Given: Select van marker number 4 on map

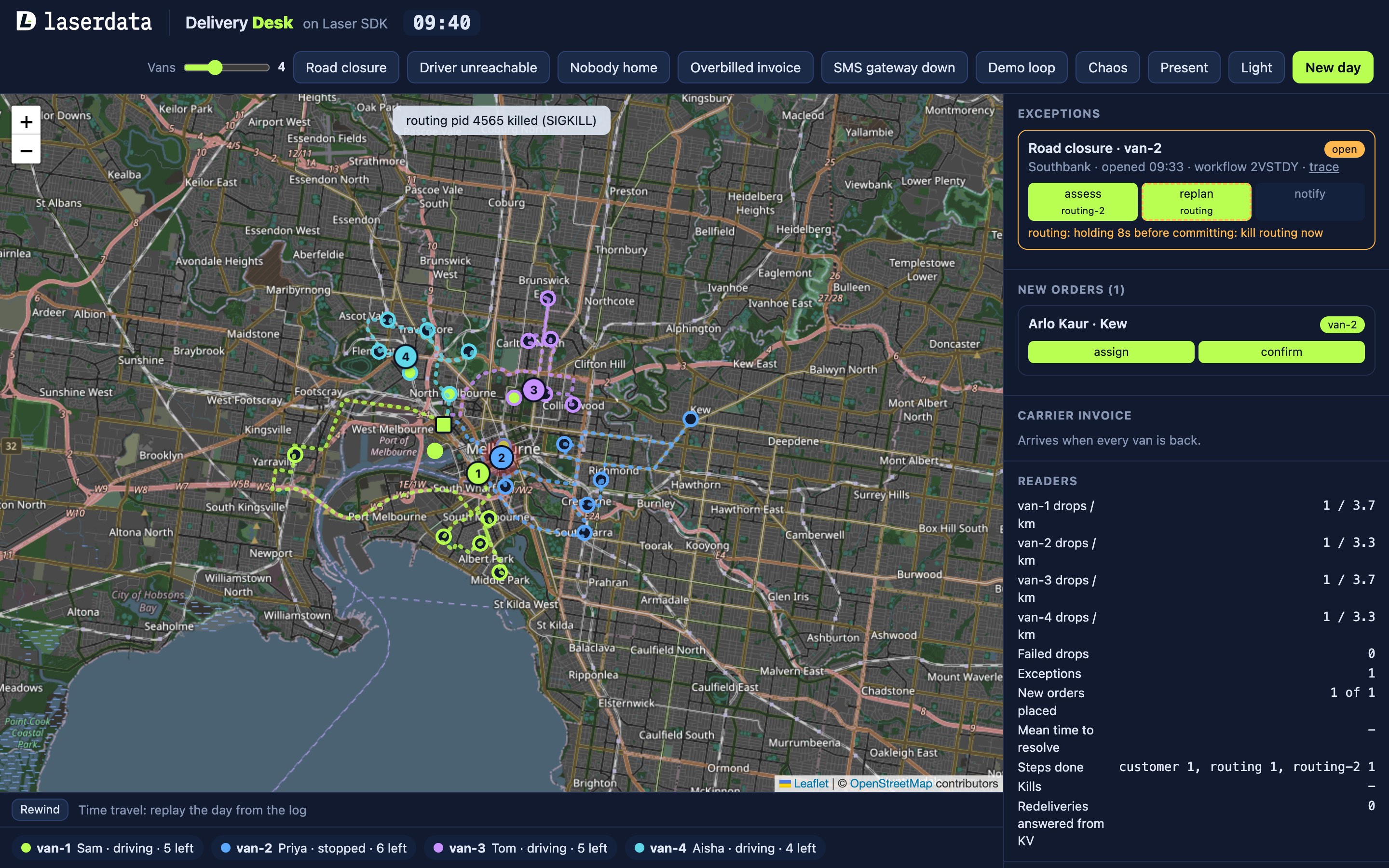Looking at the screenshot, I should point(406,356).
